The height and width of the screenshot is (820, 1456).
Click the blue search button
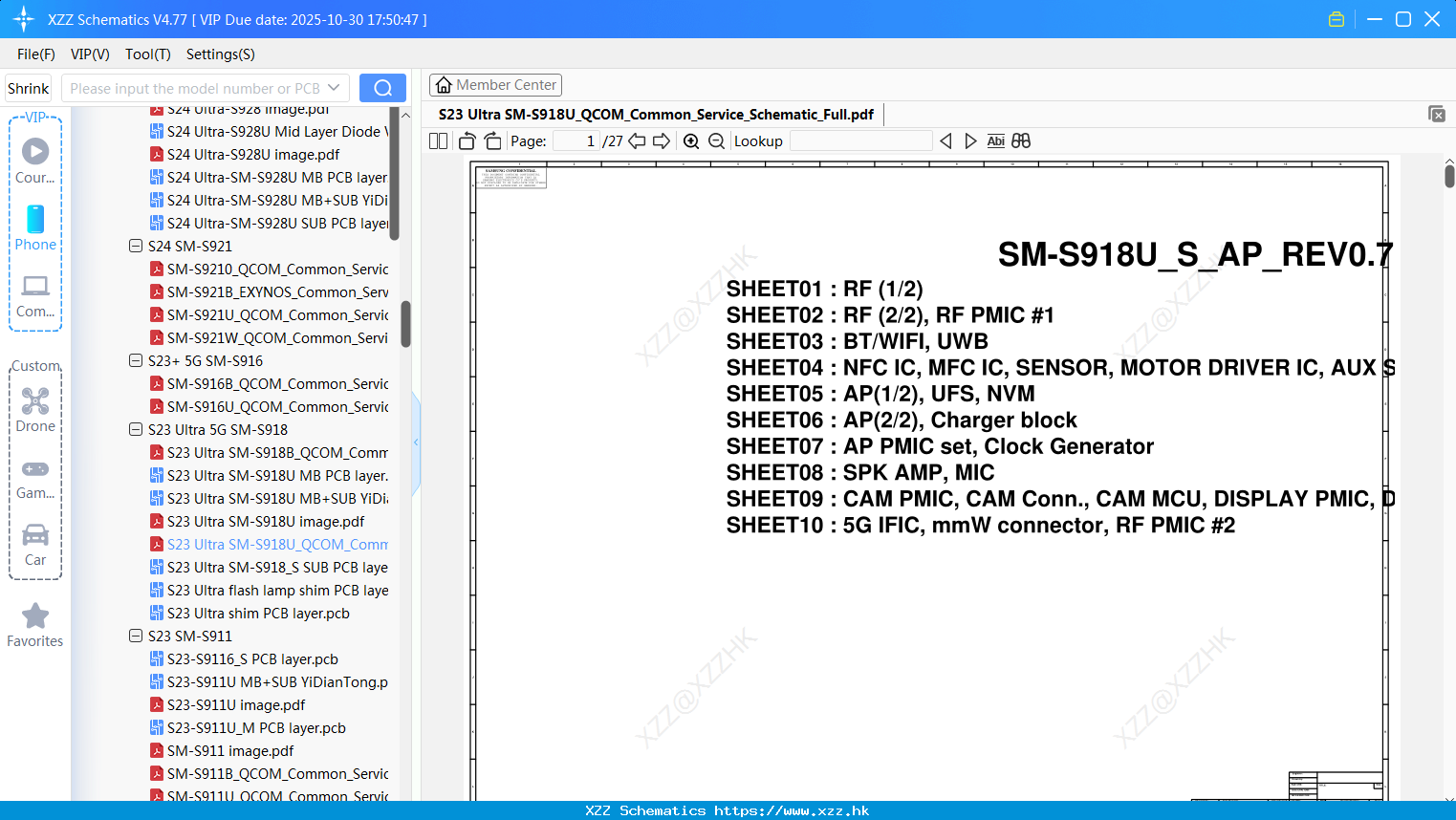tap(382, 88)
